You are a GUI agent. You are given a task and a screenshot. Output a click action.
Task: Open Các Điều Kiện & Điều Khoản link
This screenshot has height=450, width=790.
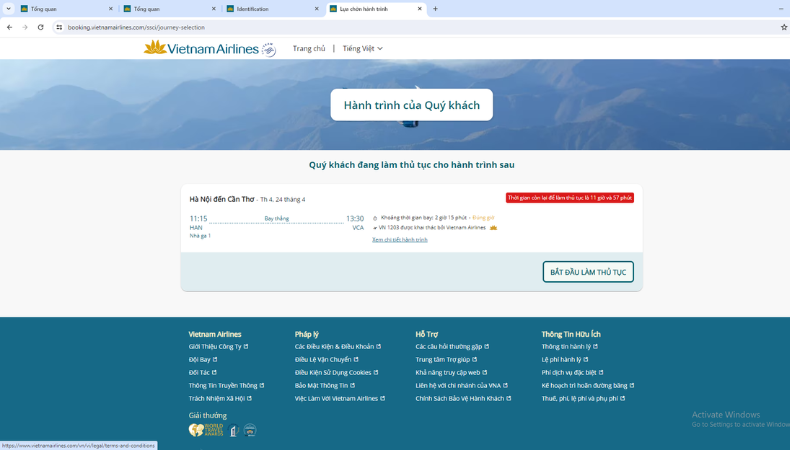(334, 346)
